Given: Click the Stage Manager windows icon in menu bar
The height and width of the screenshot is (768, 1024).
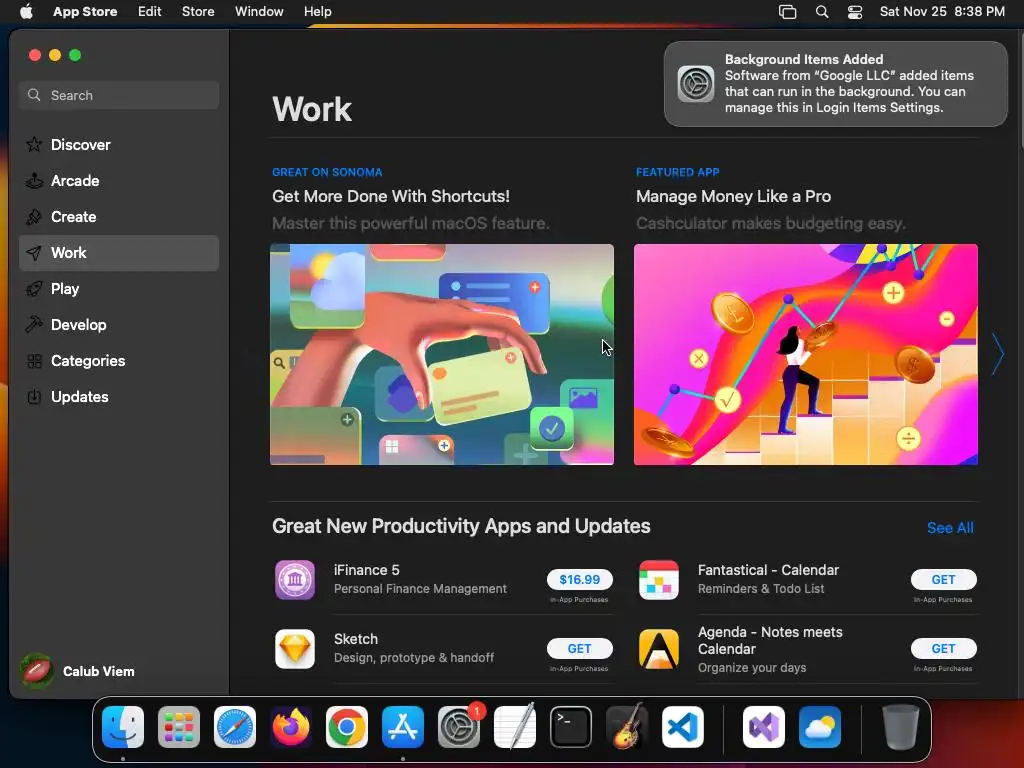Looking at the screenshot, I should [788, 12].
